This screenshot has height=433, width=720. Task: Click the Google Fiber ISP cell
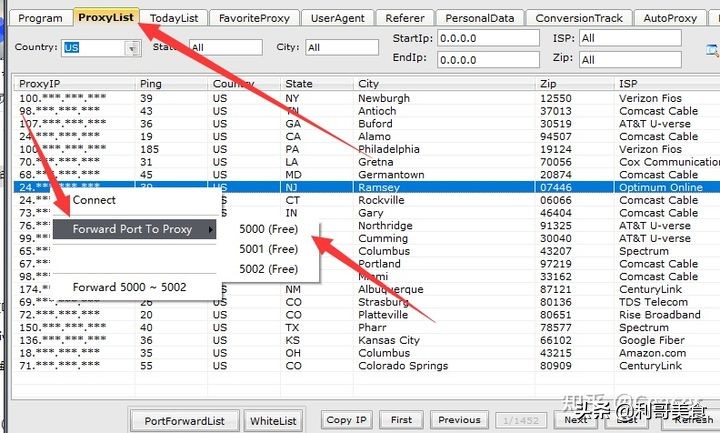[x=652, y=341]
